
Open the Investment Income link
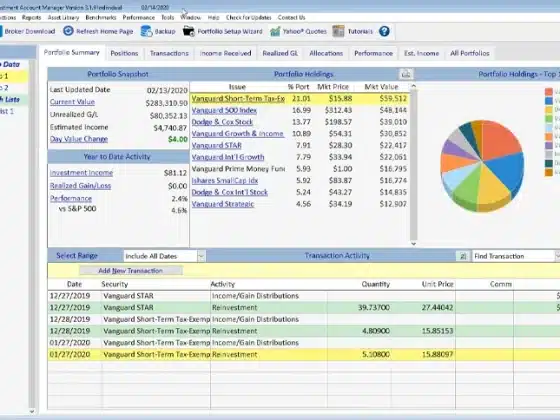(x=81, y=173)
